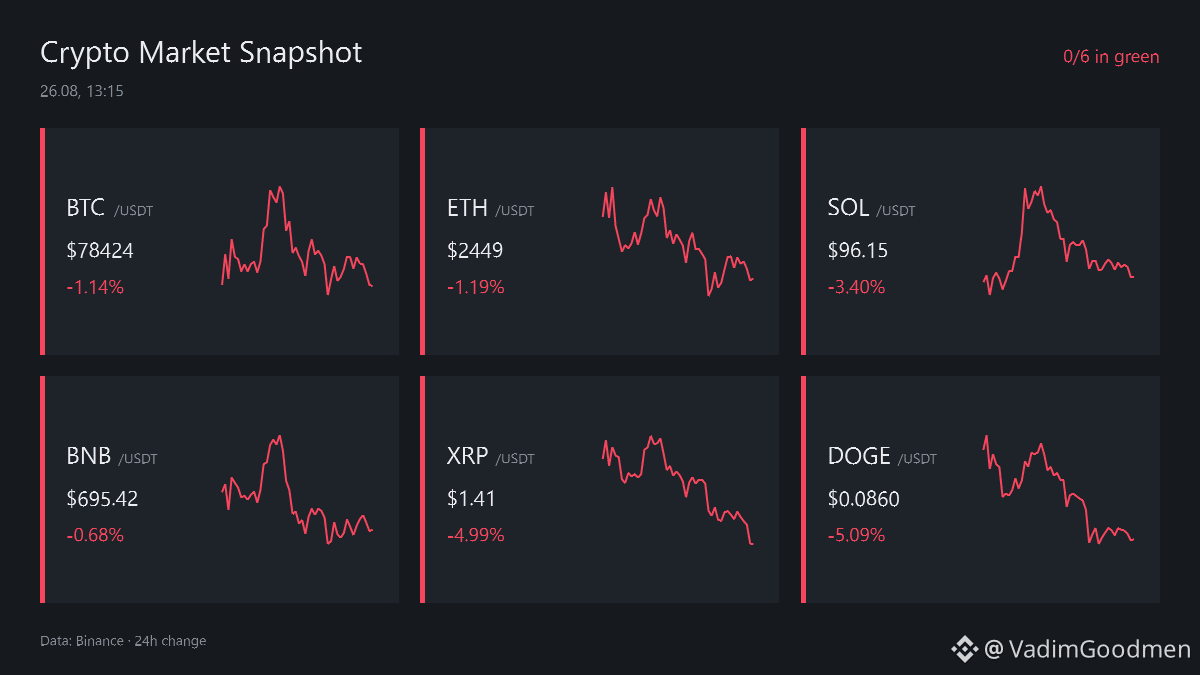Click the BNB price $695.42
Screen dimensions: 1200x675
click(x=102, y=498)
